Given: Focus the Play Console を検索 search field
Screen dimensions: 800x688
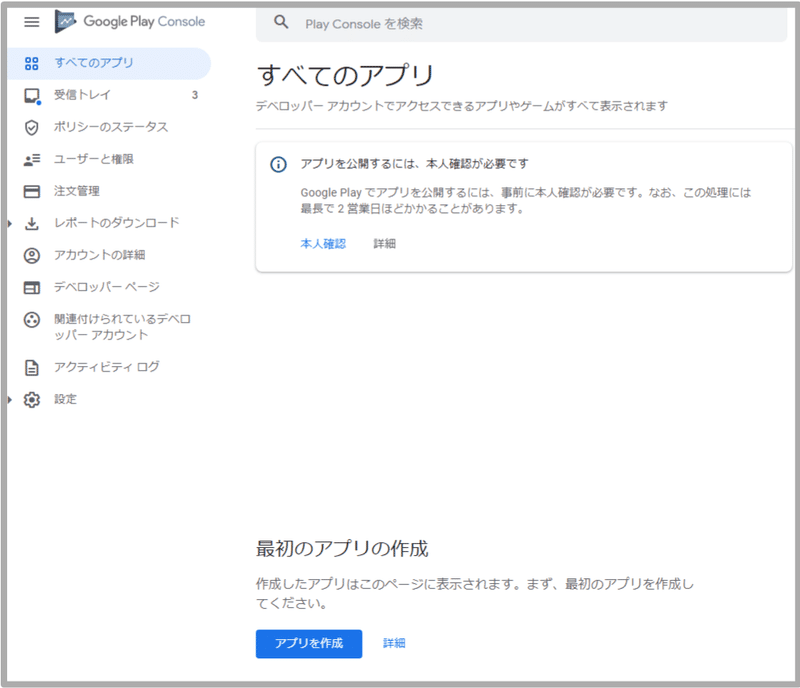Looking at the screenshot, I should pyautogui.click(x=521, y=24).
